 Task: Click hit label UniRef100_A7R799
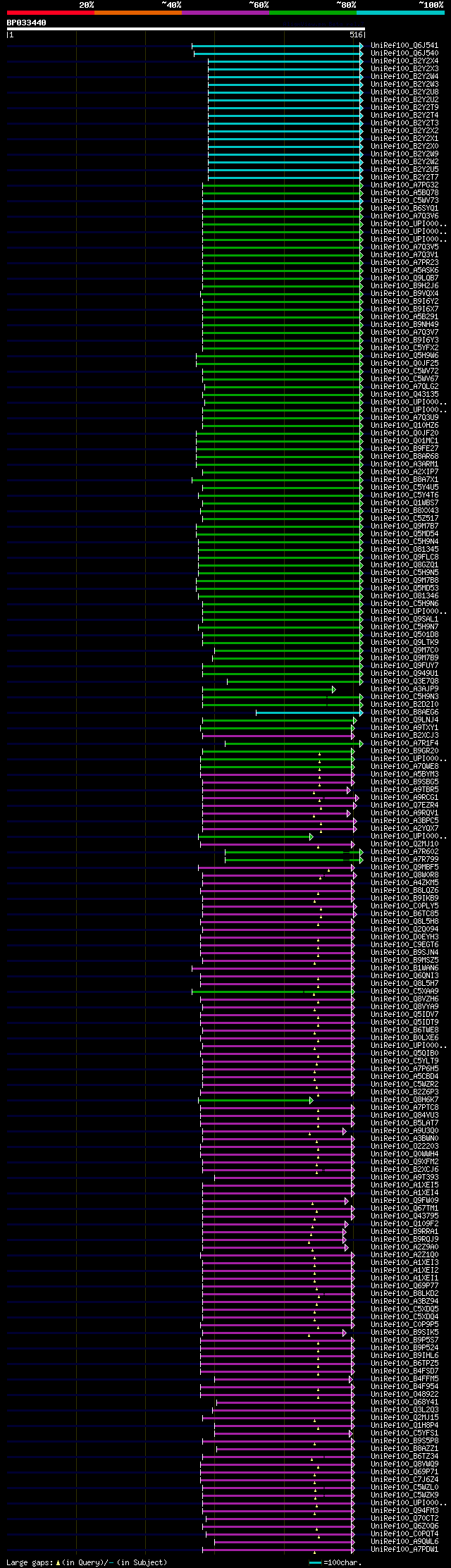[x=404, y=859]
